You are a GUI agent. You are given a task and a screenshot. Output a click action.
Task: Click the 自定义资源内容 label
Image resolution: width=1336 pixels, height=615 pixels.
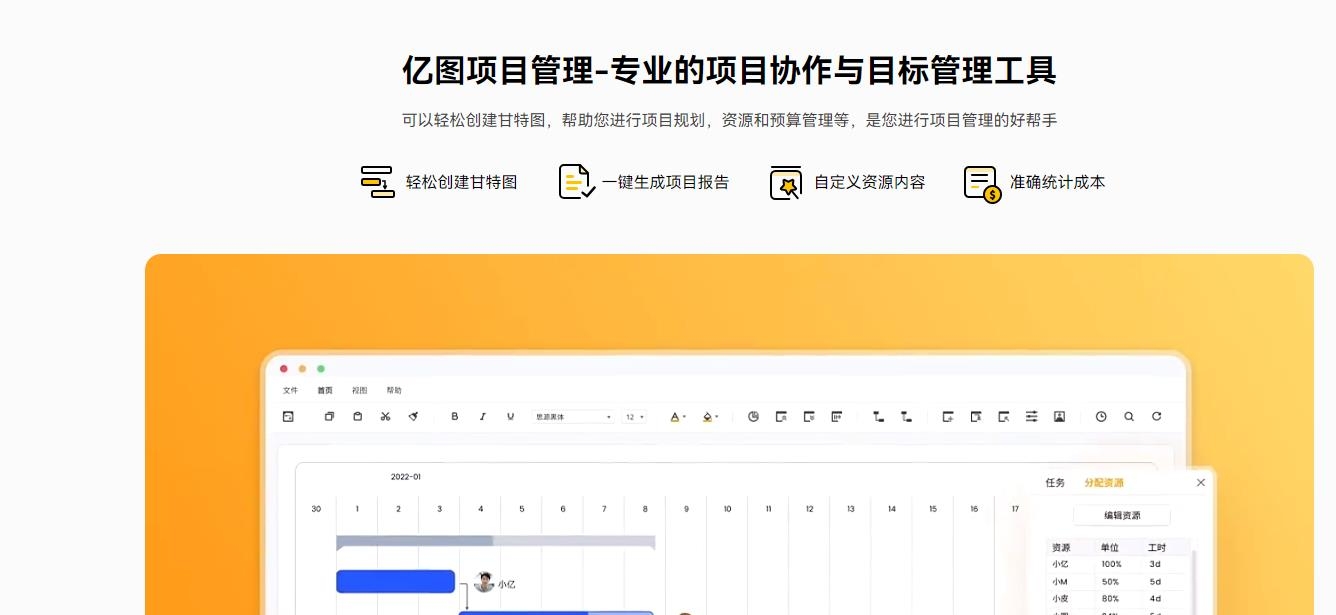[870, 182]
